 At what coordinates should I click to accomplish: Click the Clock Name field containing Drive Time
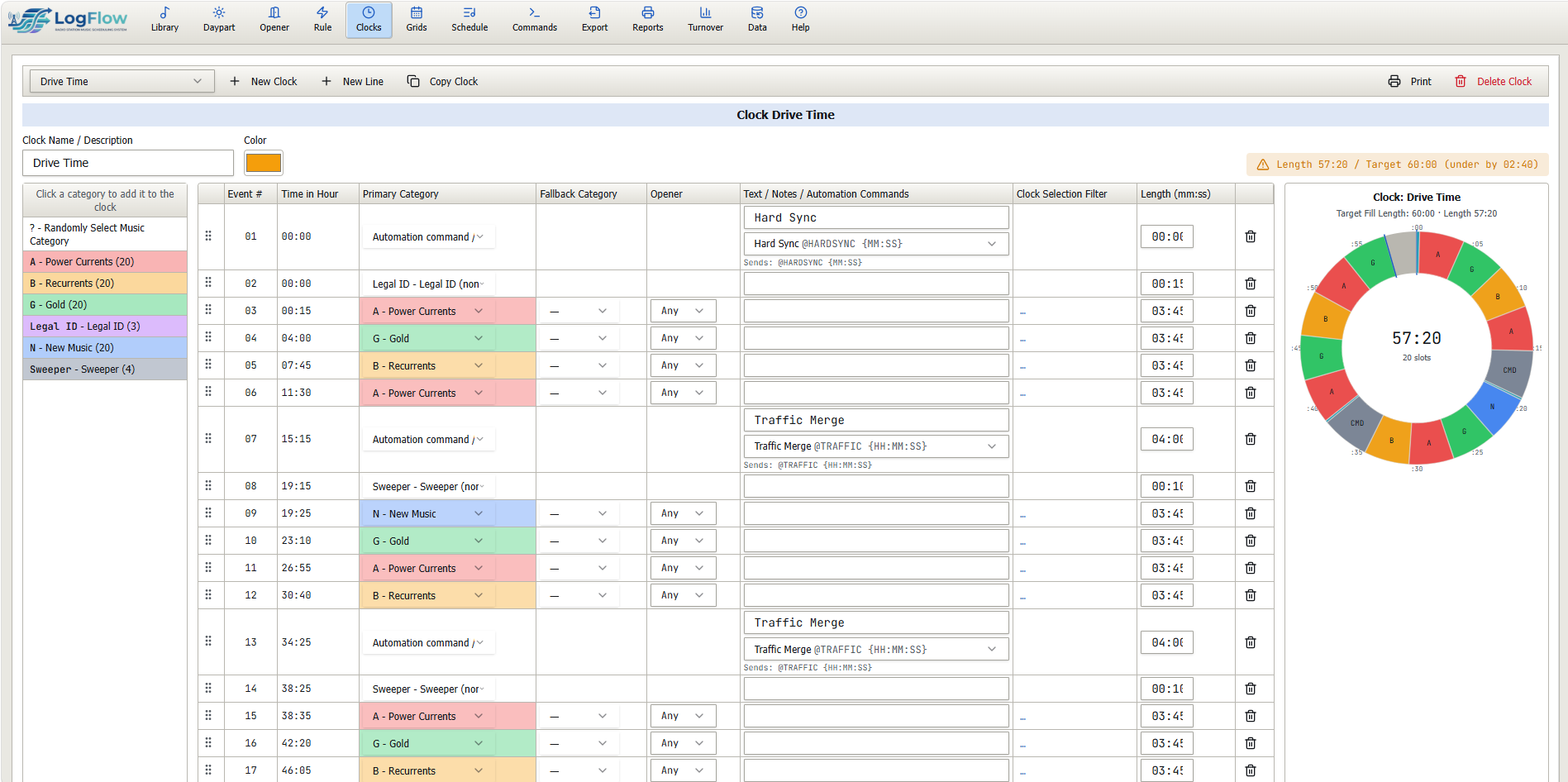(128, 163)
